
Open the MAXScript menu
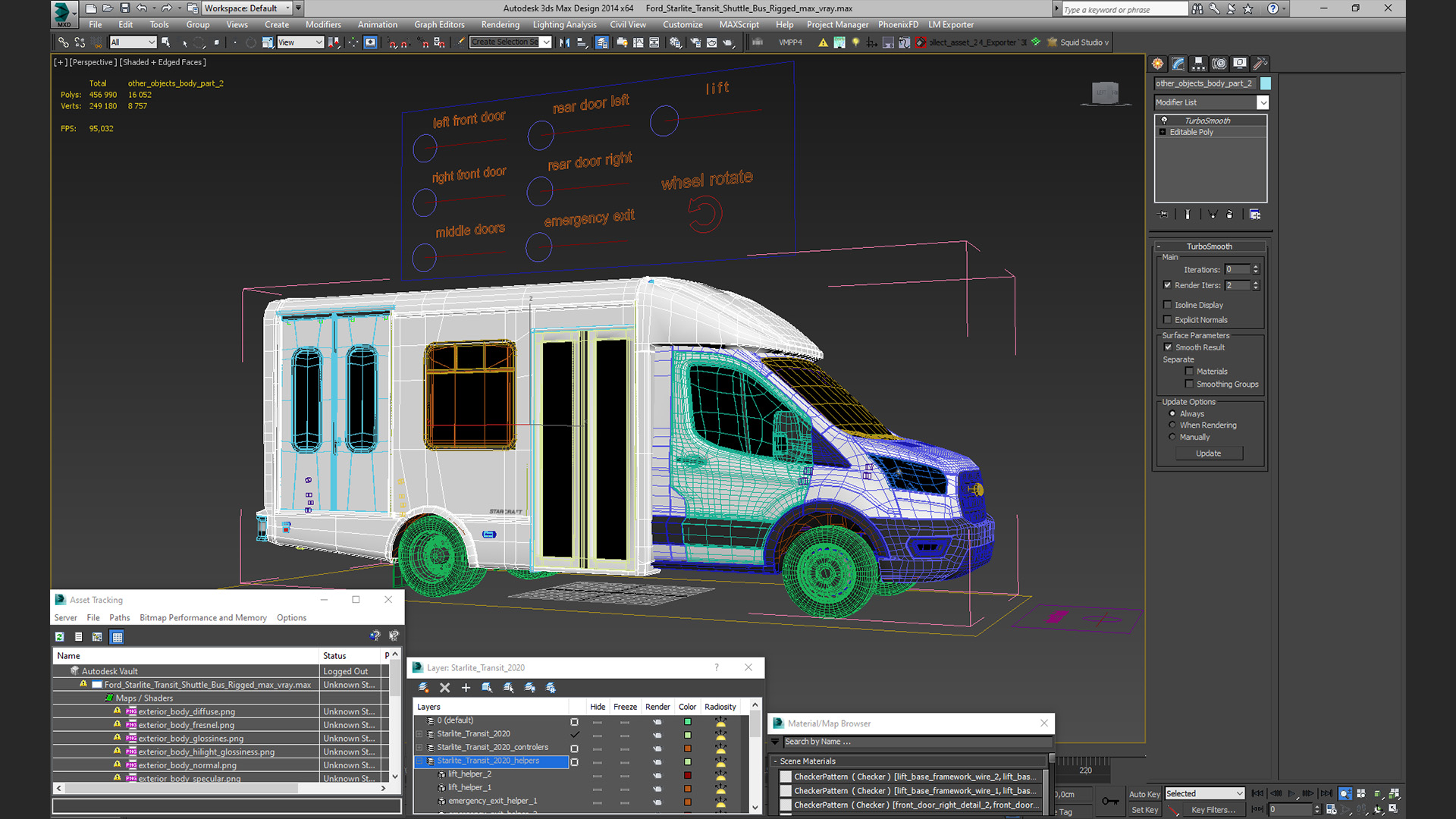(x=739, y=25)
